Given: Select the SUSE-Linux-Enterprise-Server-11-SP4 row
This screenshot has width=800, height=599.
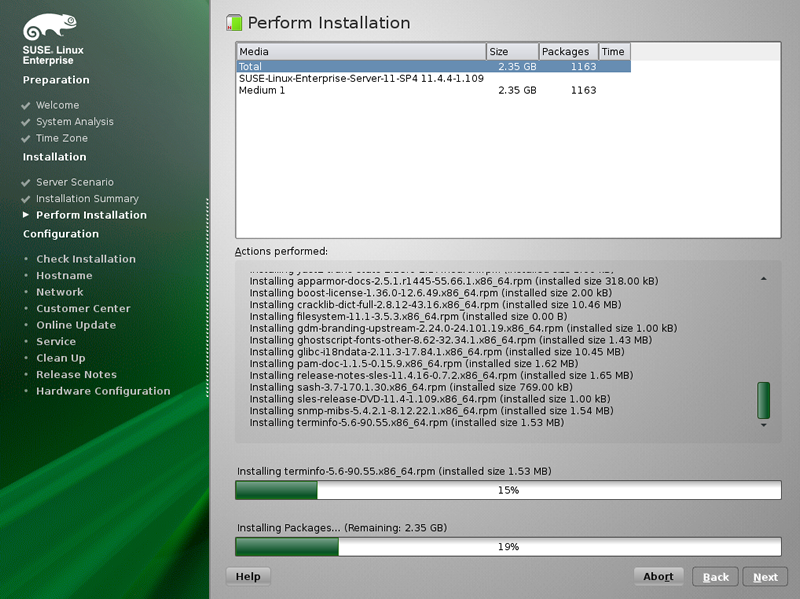Looking at the screenshot, I should (x=434, y=79).
